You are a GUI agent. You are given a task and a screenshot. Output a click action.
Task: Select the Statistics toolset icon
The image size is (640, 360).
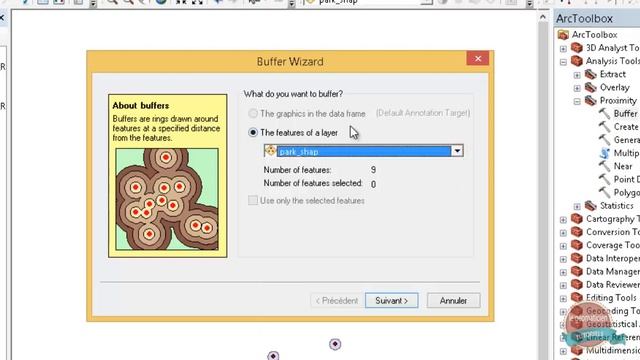(x=591, y=206)
